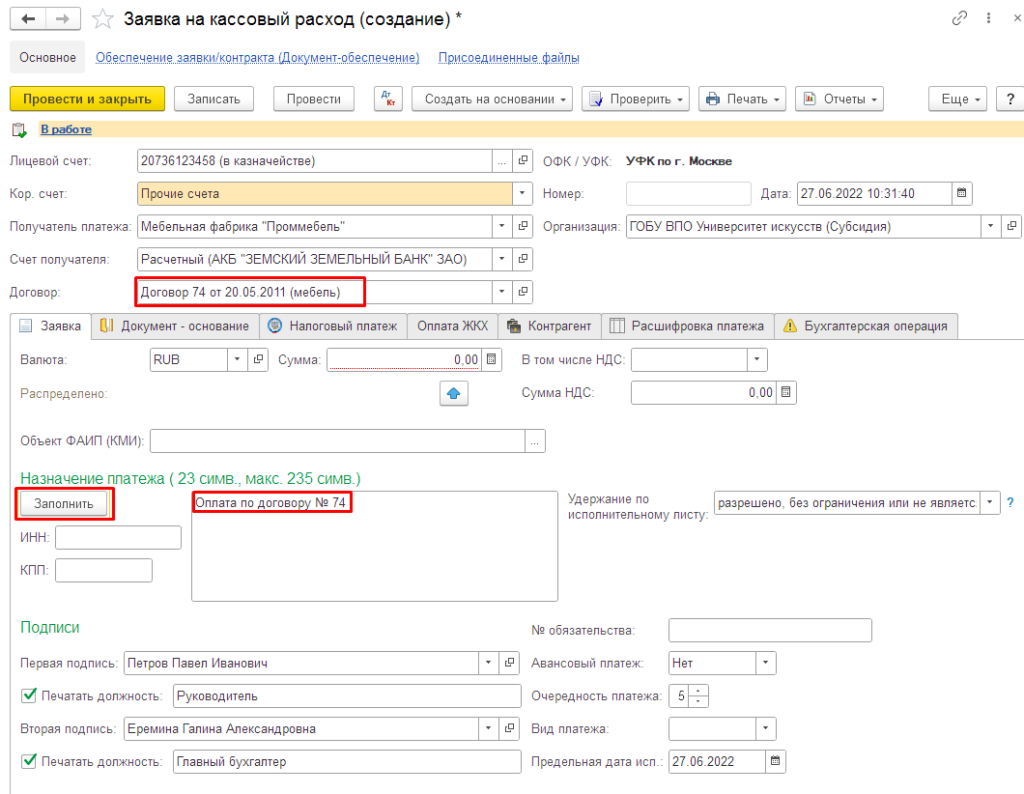
Task: Click ellipsis button in Лицевой счет field
Action: point(502,161)
